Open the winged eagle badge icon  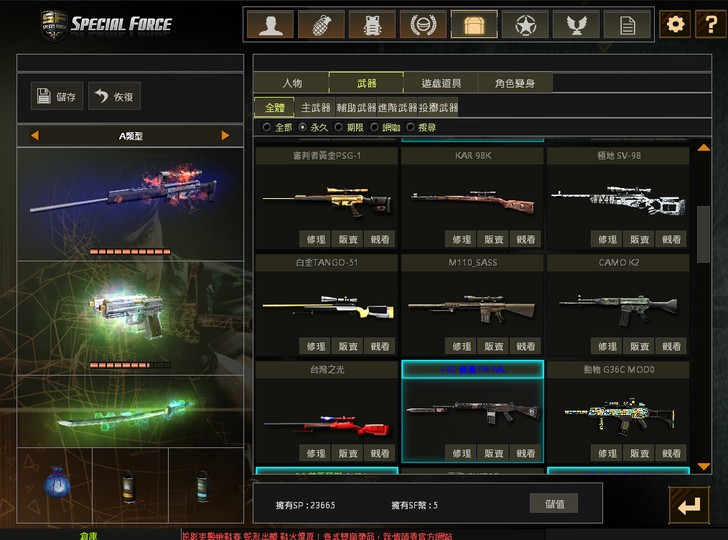(x=576, y=25)
